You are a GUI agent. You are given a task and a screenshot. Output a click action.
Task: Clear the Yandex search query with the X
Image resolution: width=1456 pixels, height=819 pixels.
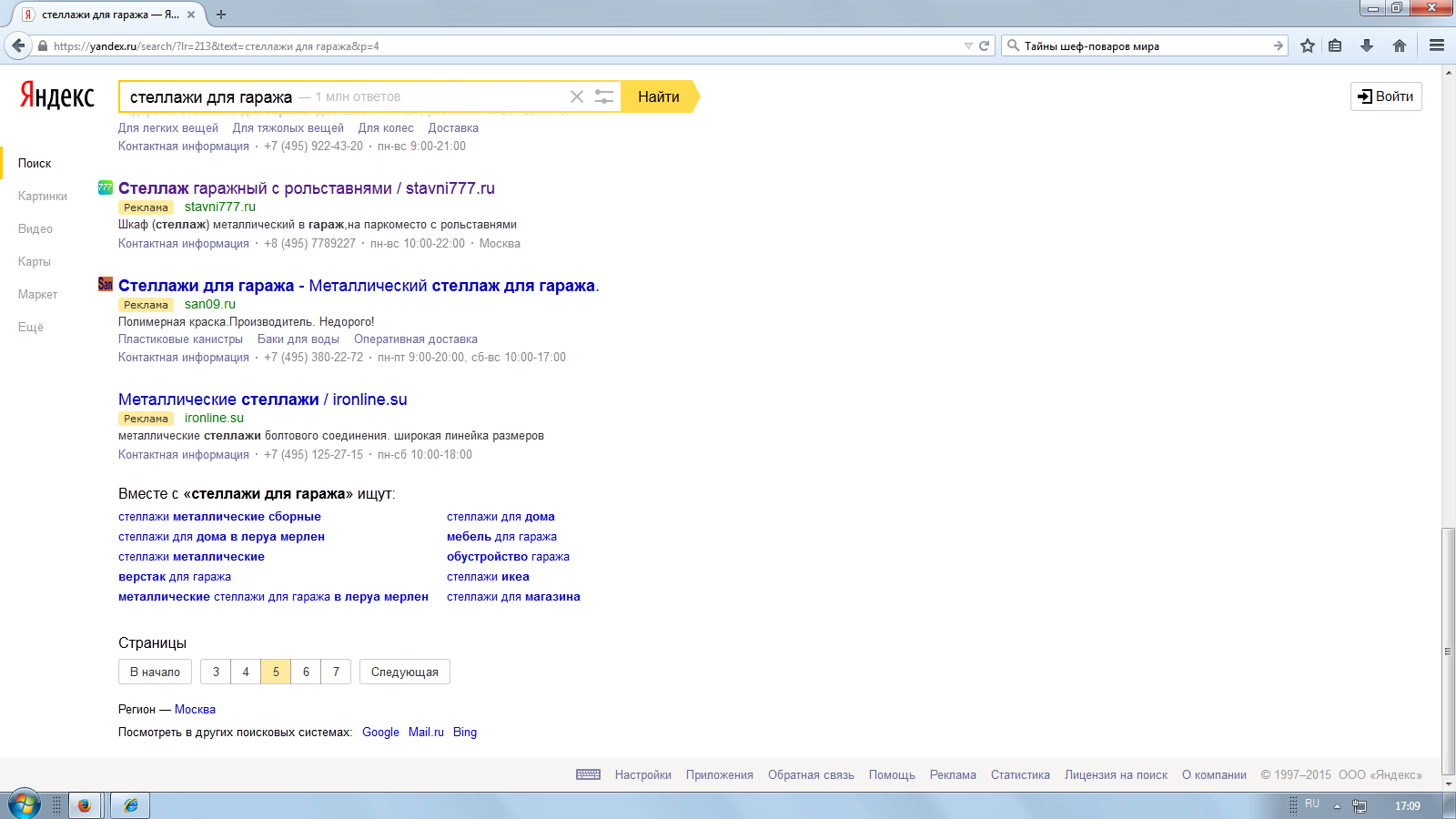pos(577,96)
